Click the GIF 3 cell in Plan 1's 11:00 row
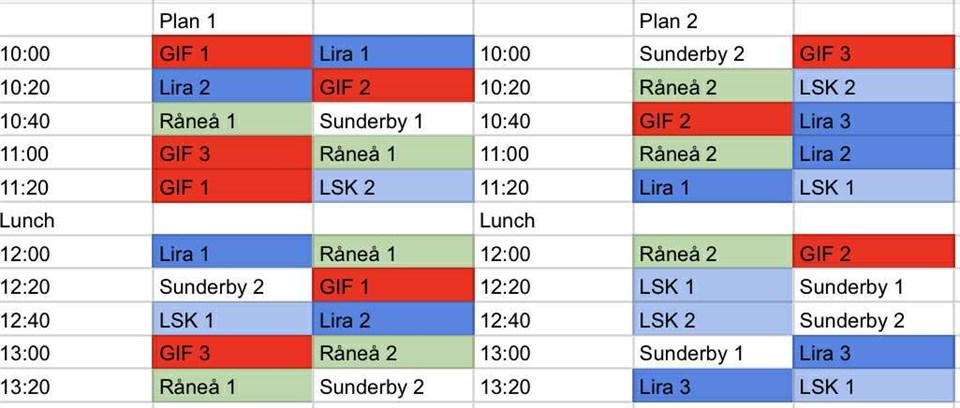 (232, 154)
